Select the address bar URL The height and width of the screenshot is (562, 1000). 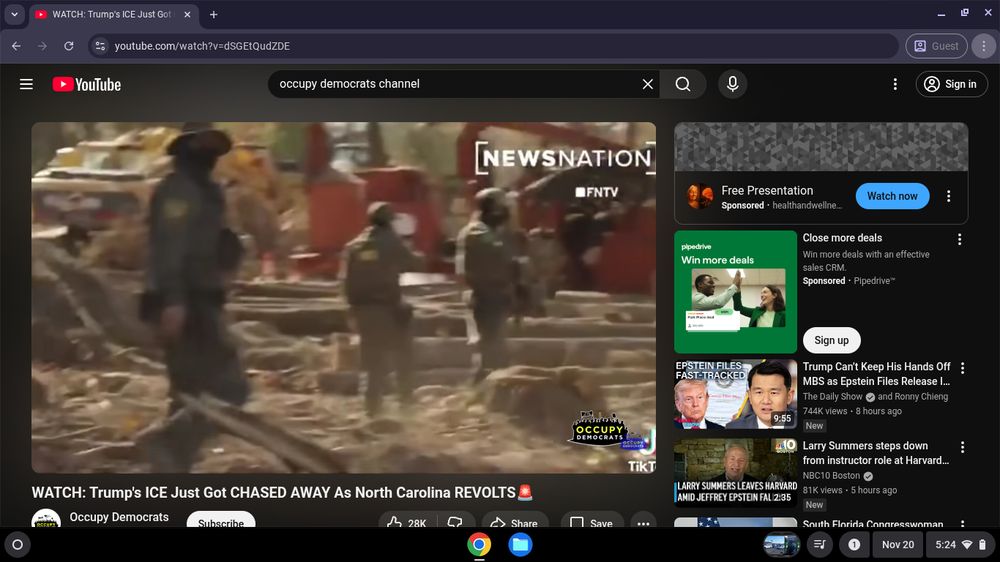click(x=202, y=46)
